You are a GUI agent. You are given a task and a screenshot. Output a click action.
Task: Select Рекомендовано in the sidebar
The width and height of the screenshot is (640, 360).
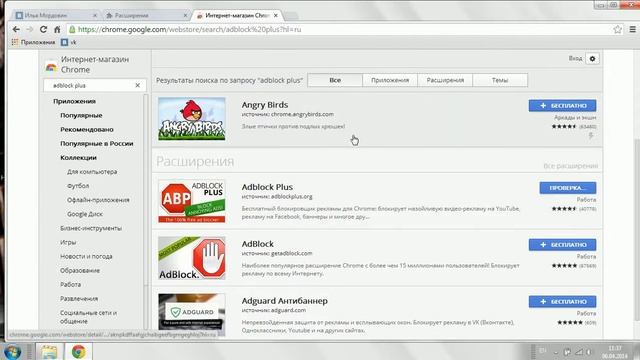point(87,129)
